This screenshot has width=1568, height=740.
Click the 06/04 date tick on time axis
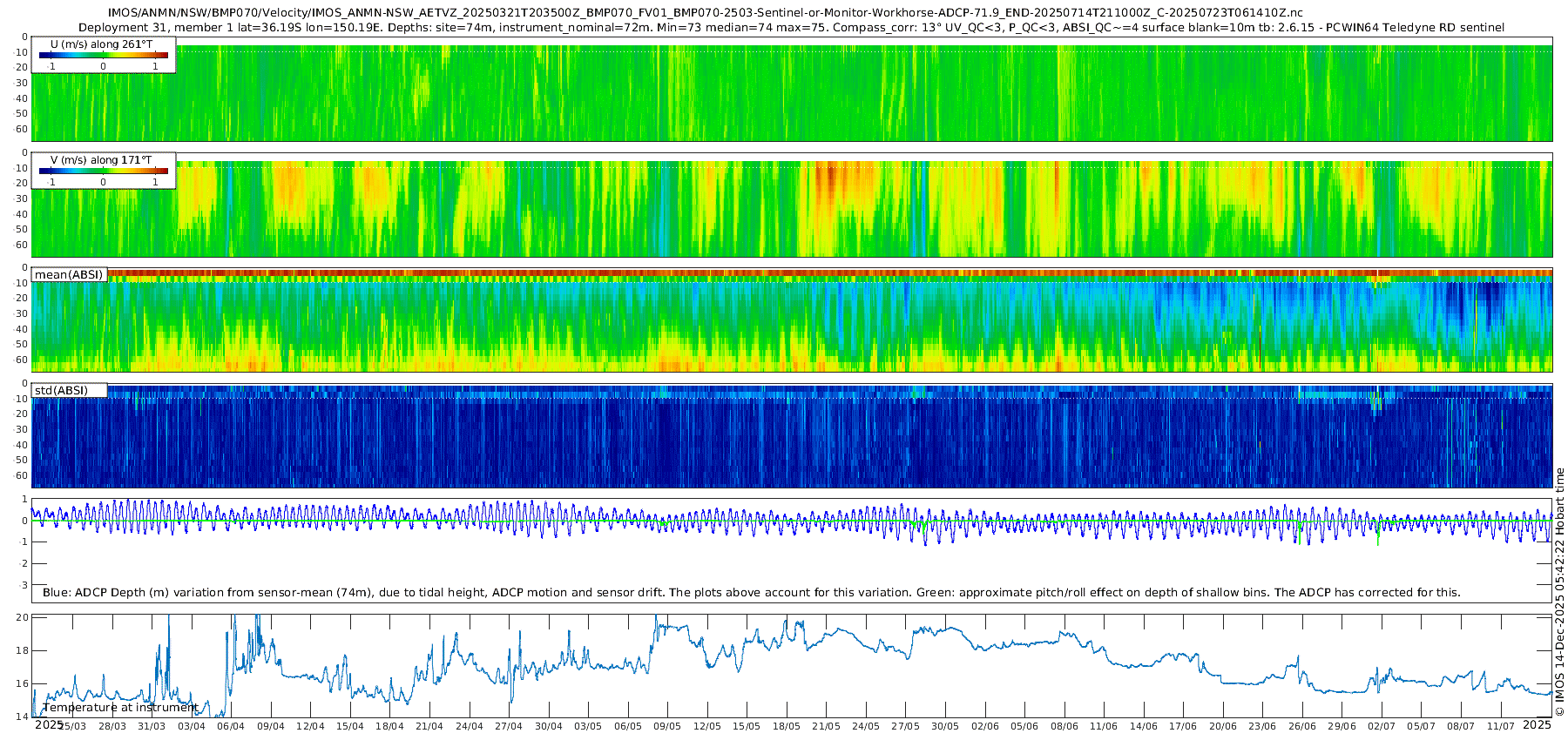[x=231, y=727]
